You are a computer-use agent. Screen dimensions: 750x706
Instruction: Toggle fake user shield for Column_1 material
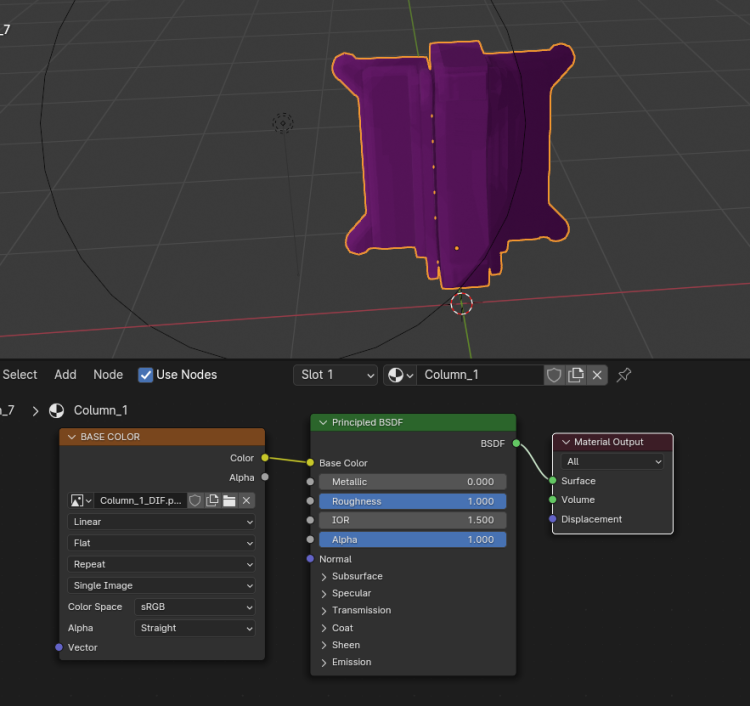[x=554, y=375]
